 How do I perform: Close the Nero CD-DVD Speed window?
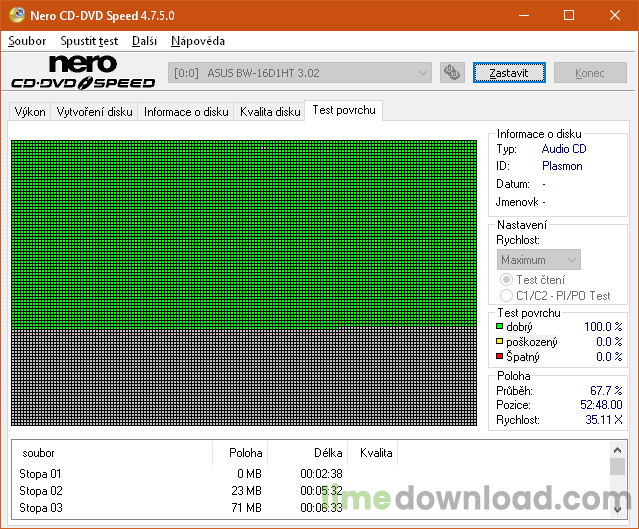615,15
